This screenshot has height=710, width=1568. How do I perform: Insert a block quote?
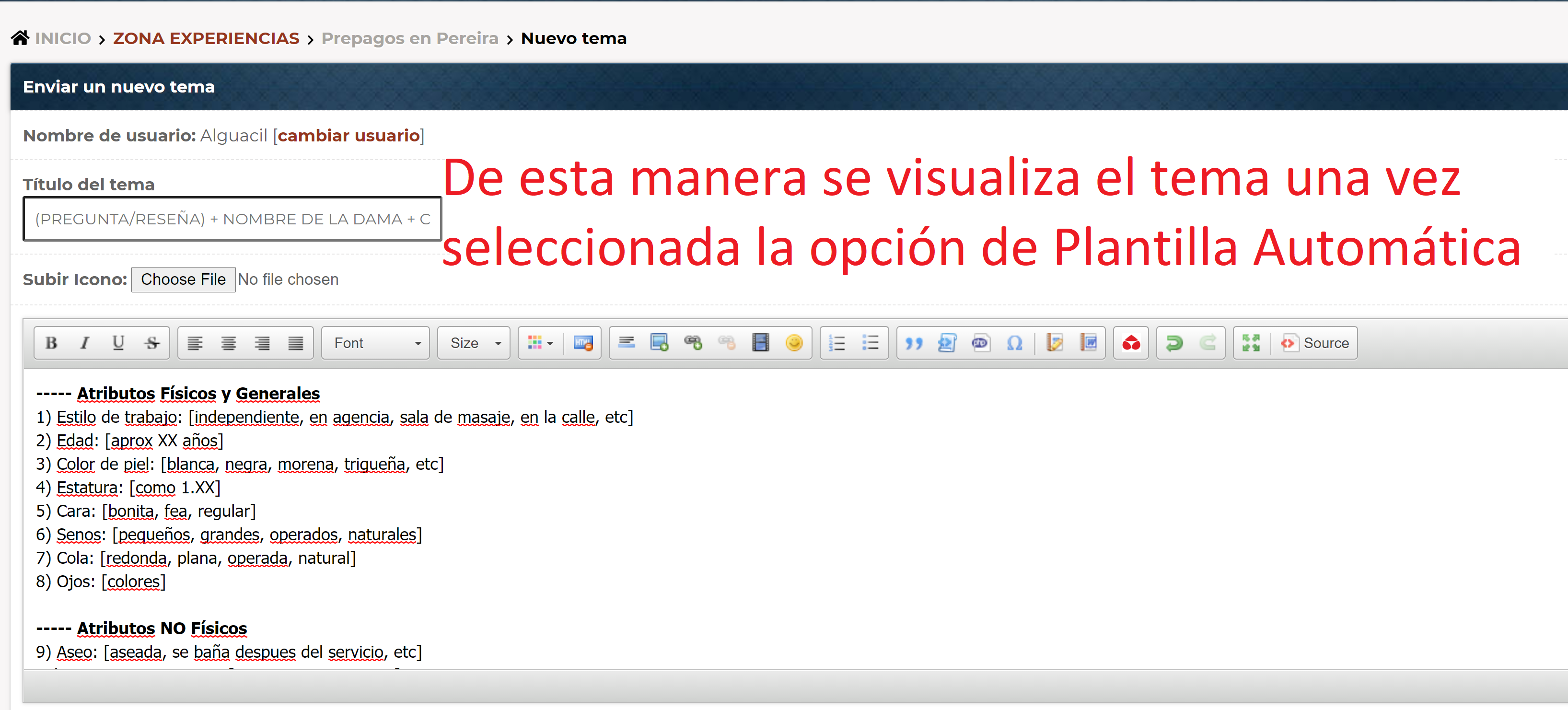(x=914, y=343)
